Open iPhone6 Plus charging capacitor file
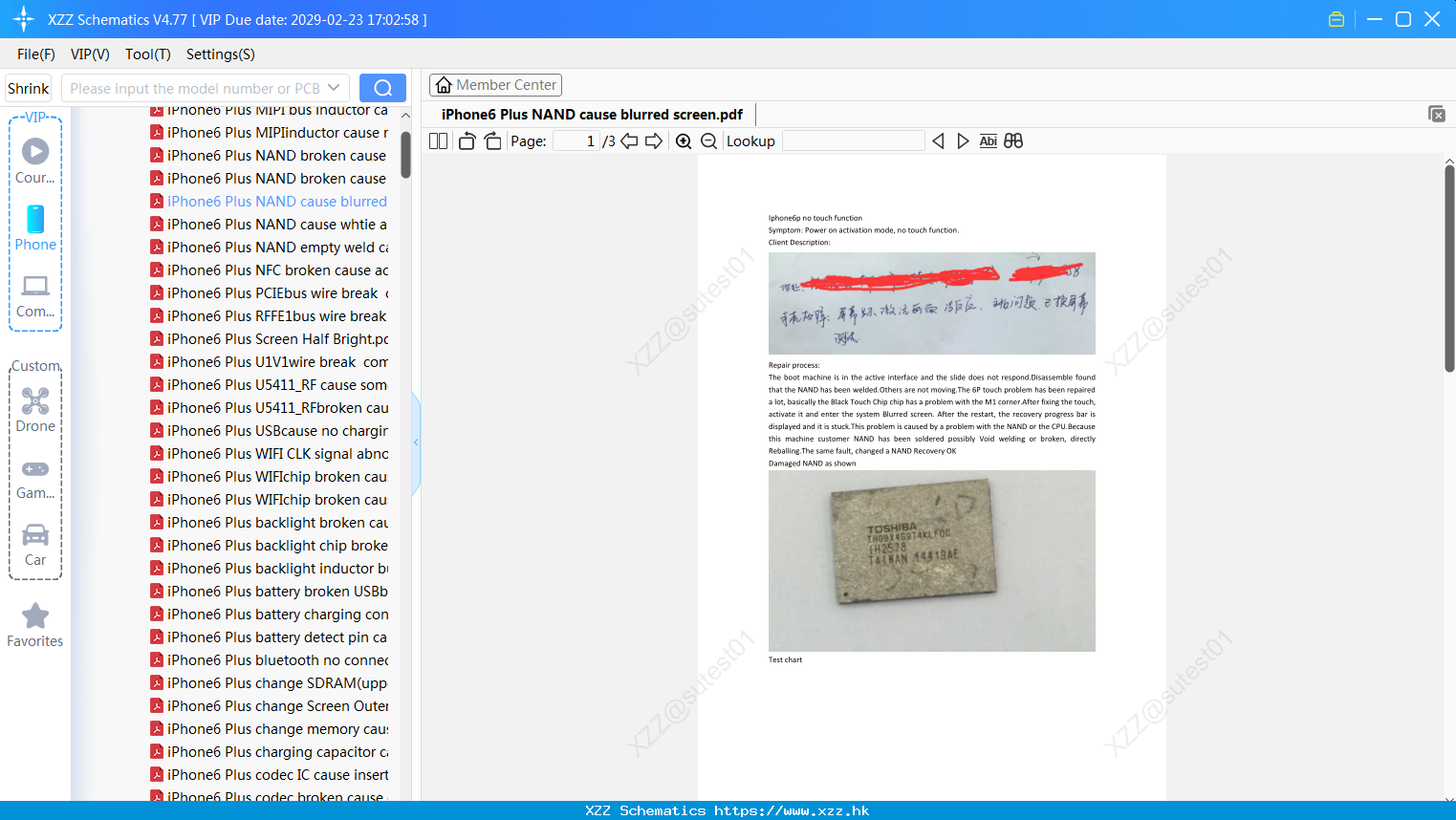This screenshot has width=1456, height=820. (269, 752)
